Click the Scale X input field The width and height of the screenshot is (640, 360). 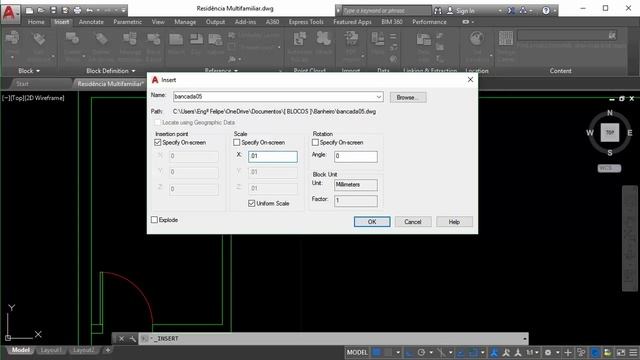click(x=273, y=156)
